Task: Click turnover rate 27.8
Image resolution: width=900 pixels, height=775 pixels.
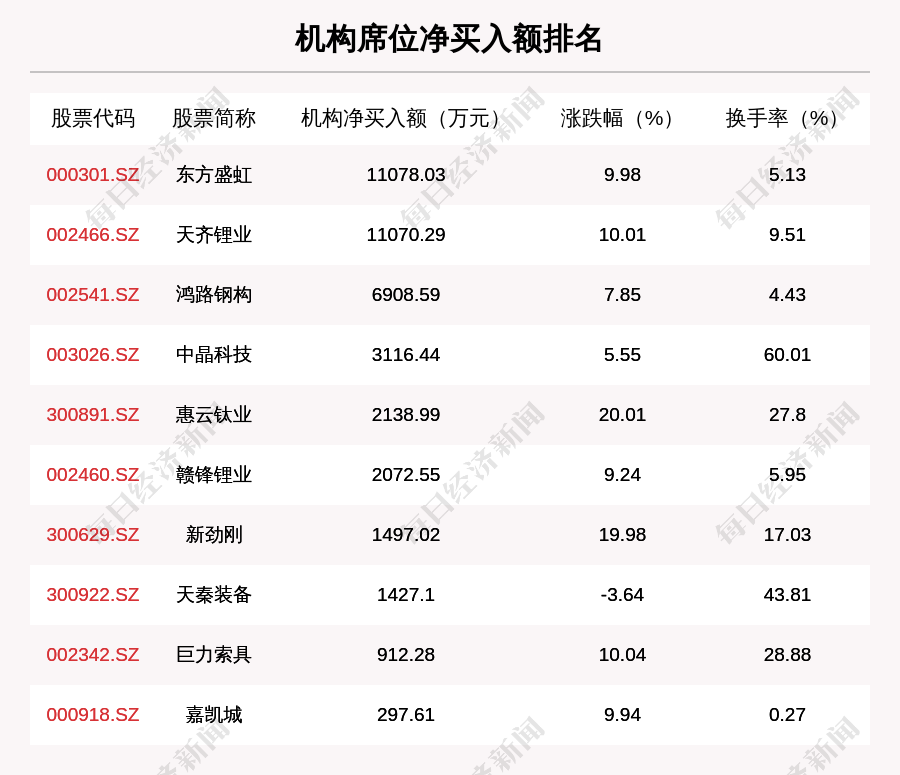Action: 787,414
